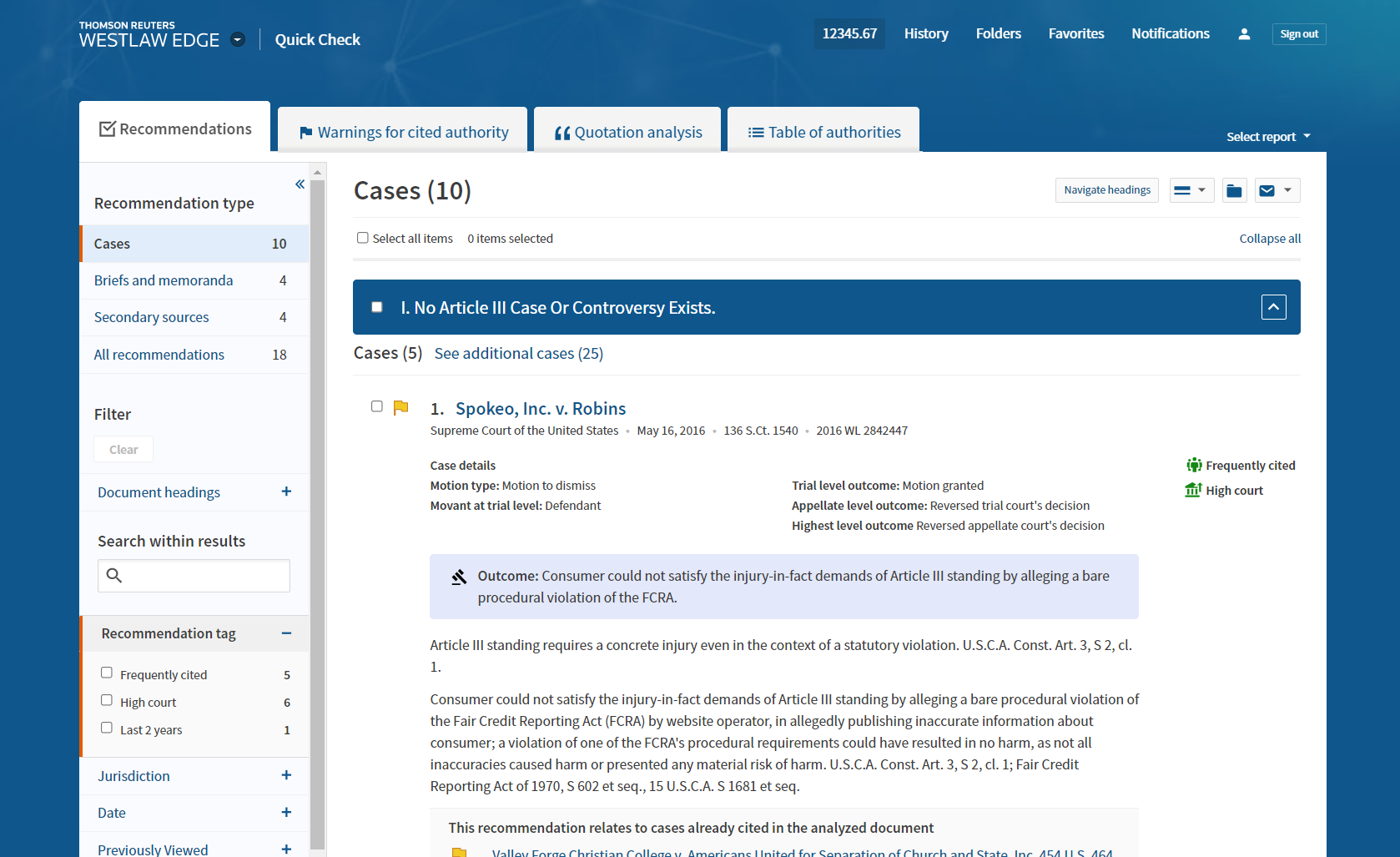Click the user profile icon
Screen dimensions: 1400x857
1243,34
